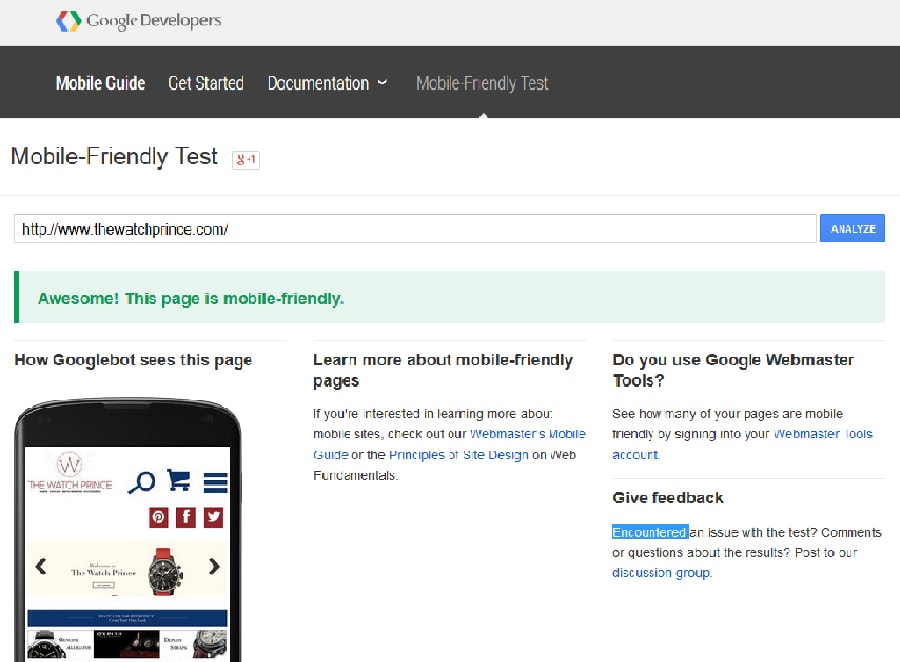Open the Webmaster Tools account link
Viewport: 900px width, 662px height.
click(x=743, y=444)
